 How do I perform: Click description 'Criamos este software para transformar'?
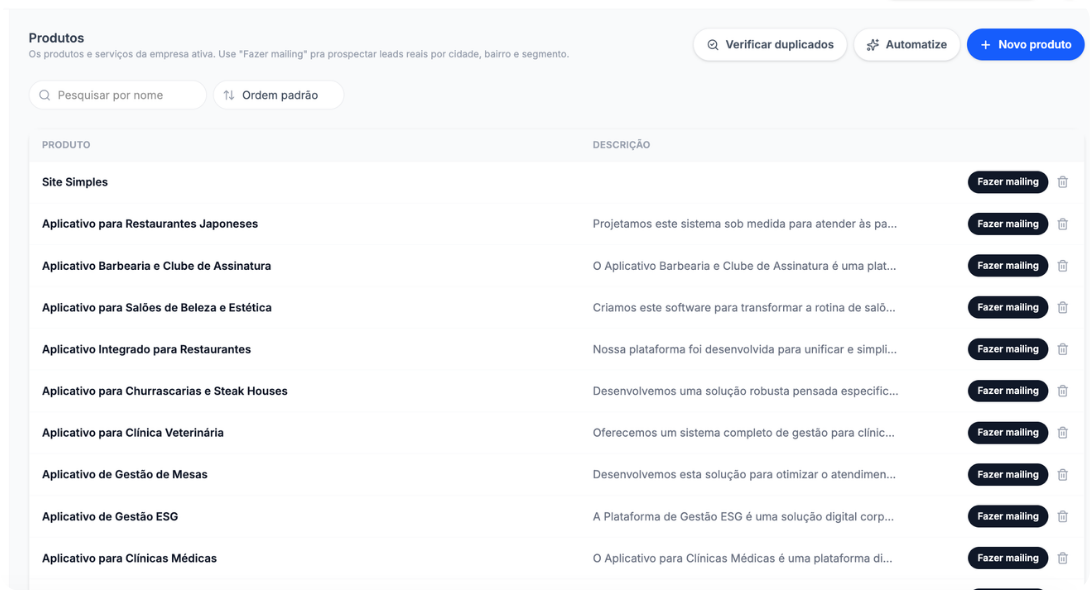click(x=744, y=307)
